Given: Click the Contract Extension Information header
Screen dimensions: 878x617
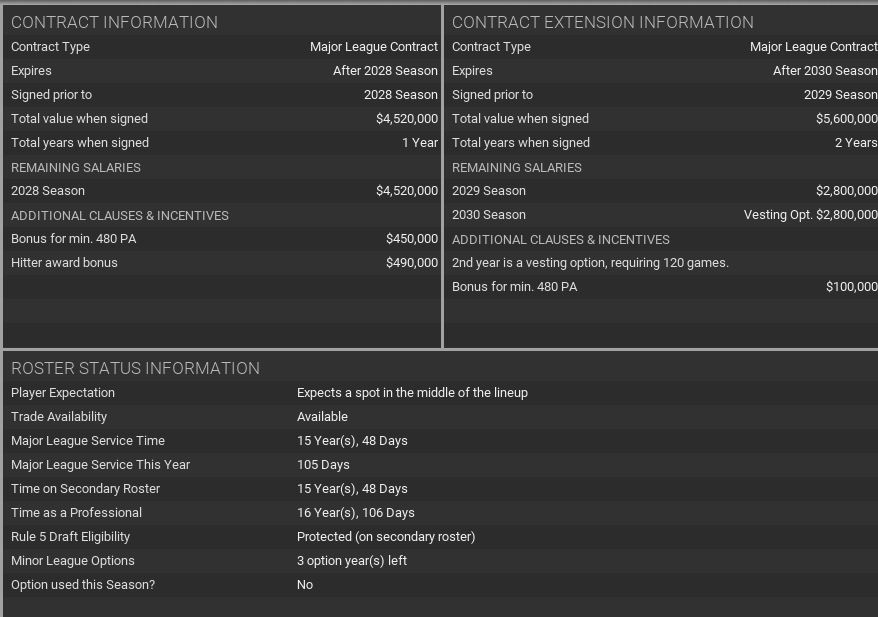Looking at the screenshot, I should 602,22.
